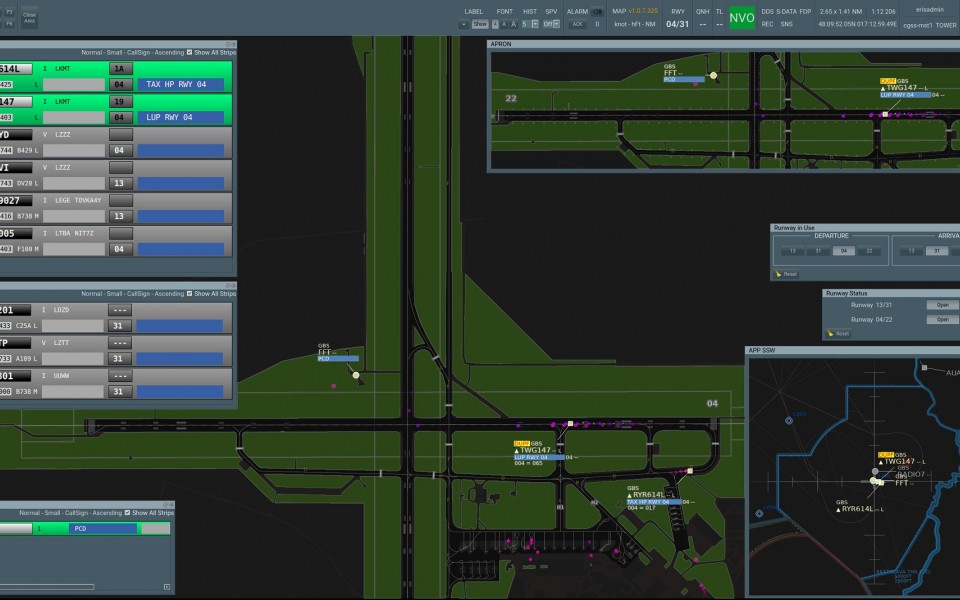Click runway 13 button on 9027 LEGE strip
Image resolution: width=960 pixels, height=600 pixels.
[121, 216]
